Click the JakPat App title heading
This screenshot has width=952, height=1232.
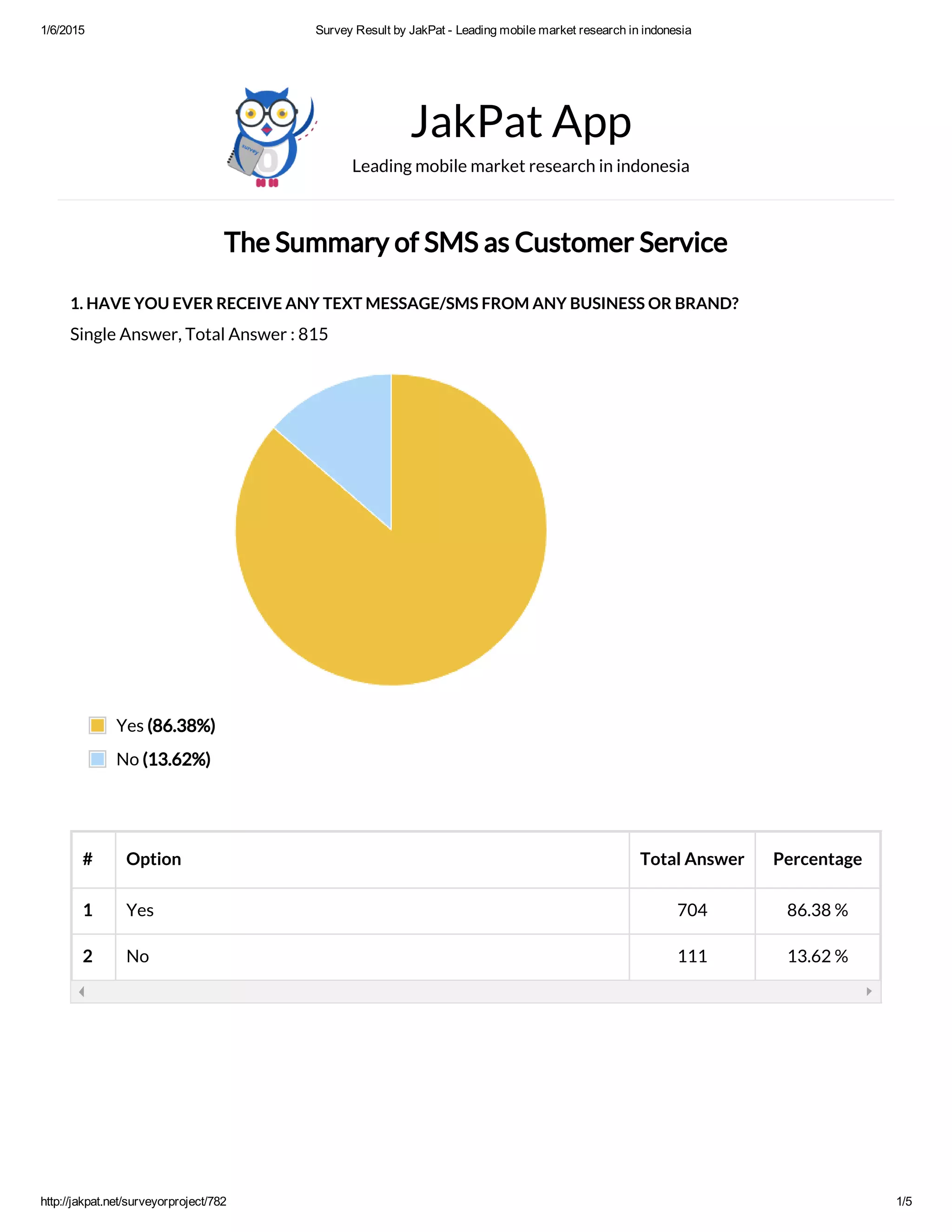(x=520, y=122)
